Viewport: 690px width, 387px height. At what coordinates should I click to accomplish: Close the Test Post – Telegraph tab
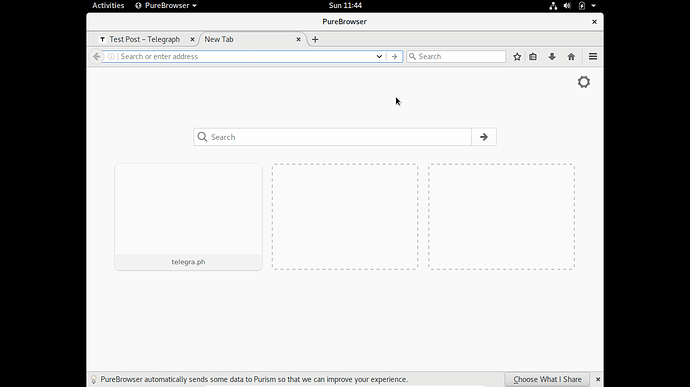click(x=192, y=39)
